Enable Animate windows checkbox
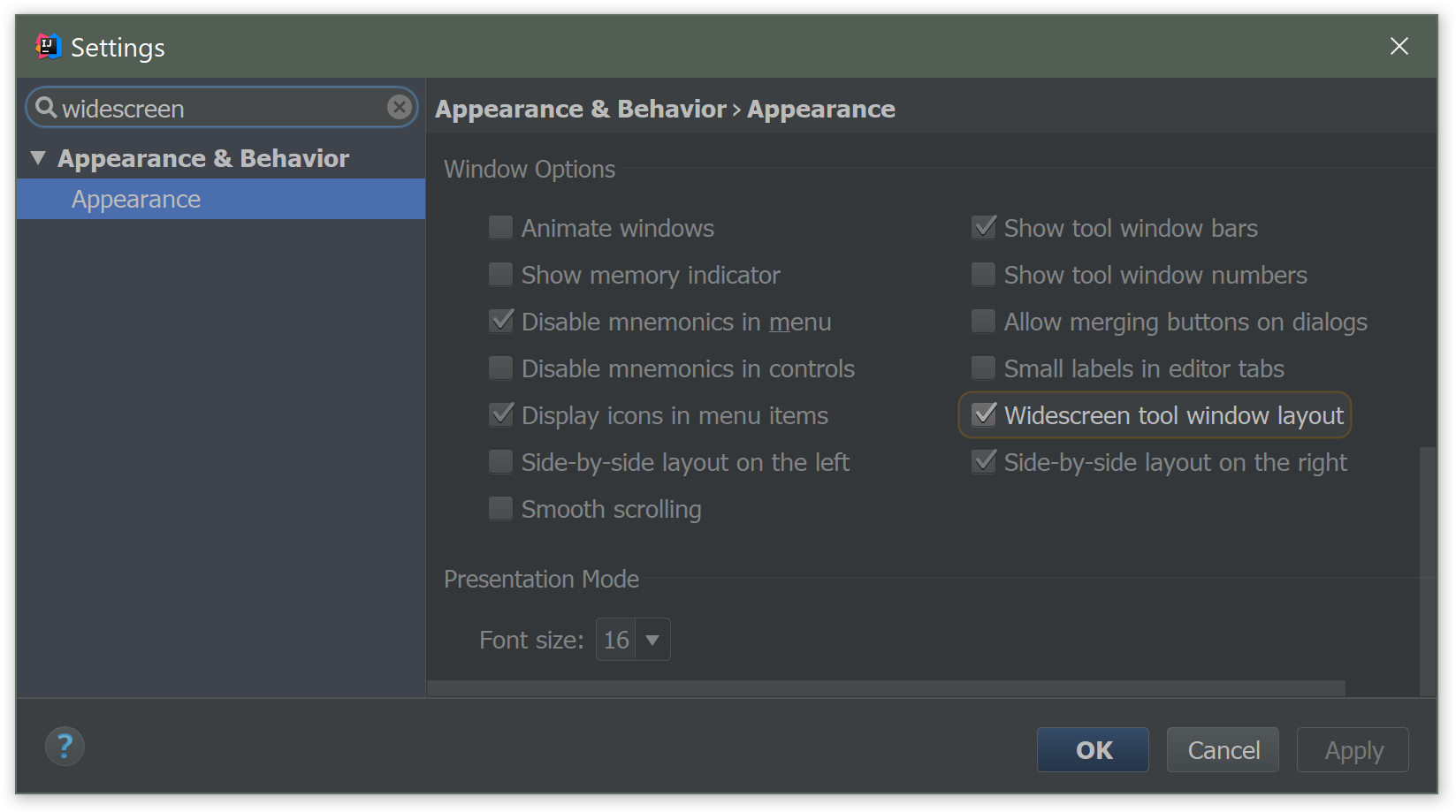Image resolution: width=1456 pixels, height=812 pixels. click(500, 228)
